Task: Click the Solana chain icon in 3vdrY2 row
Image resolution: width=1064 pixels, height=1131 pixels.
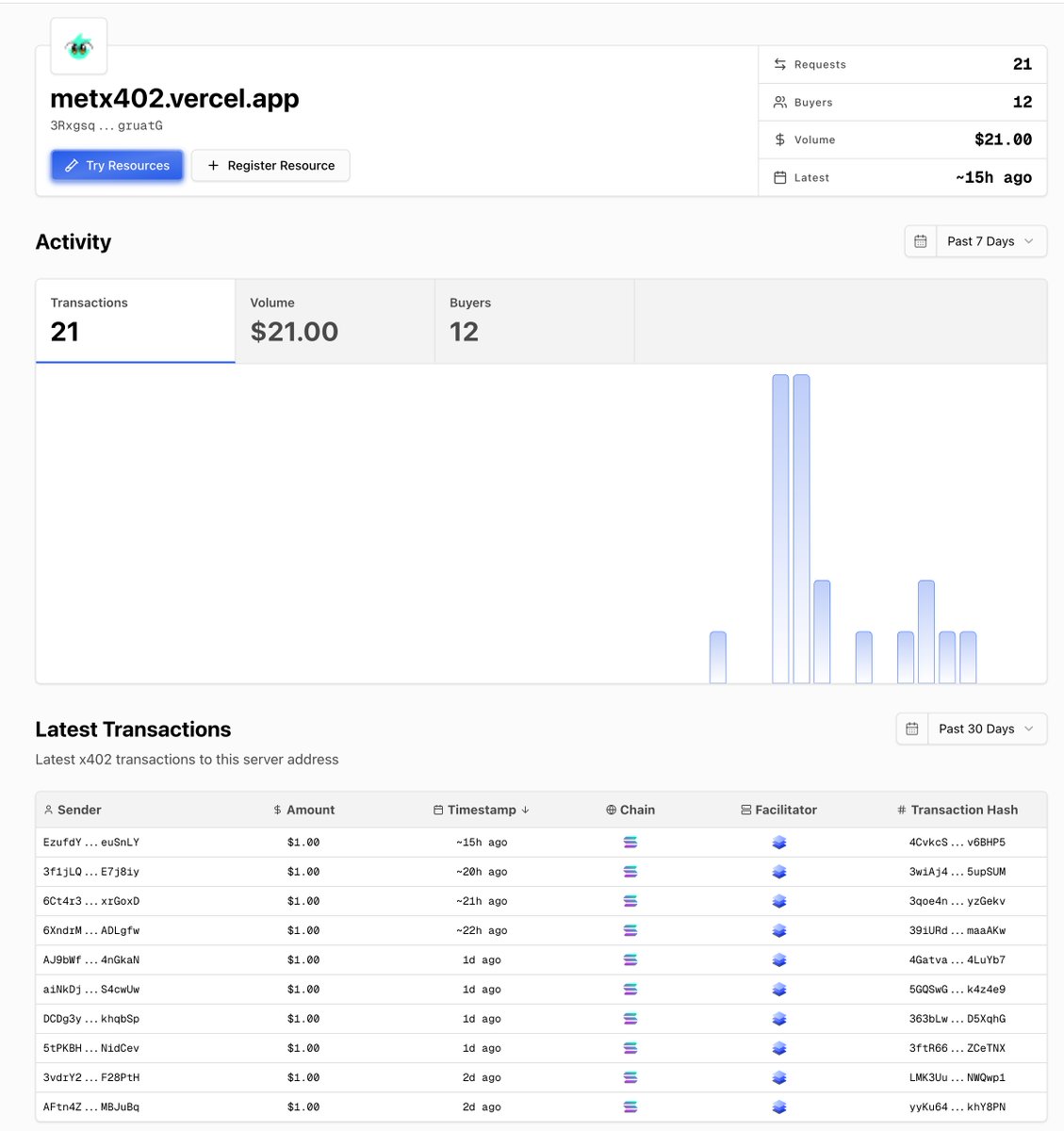Action: (x=630, y=1077)
